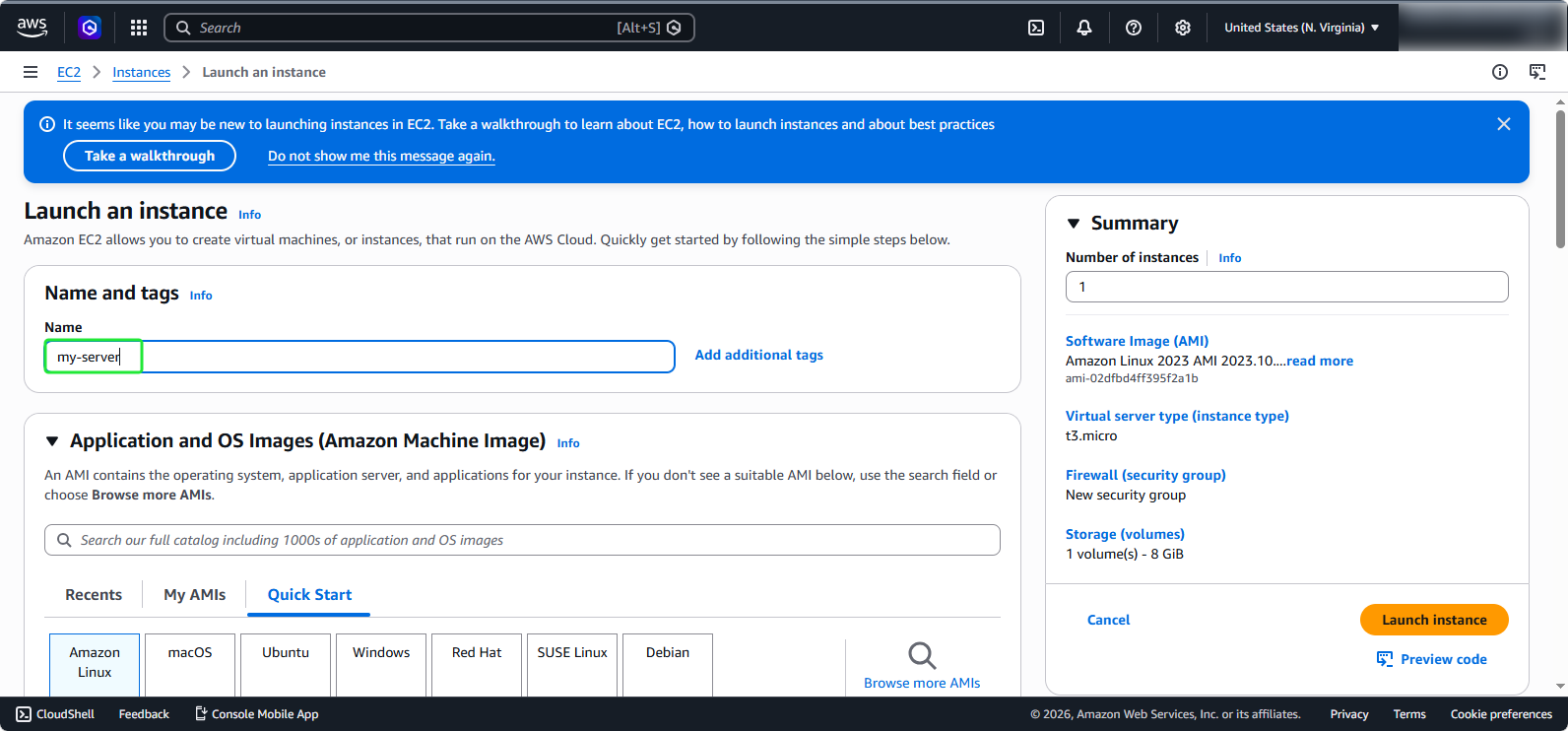The image size is (1568, 731).
Task: Open CloudShell from the top bar icon
Action: point(1036,28)
